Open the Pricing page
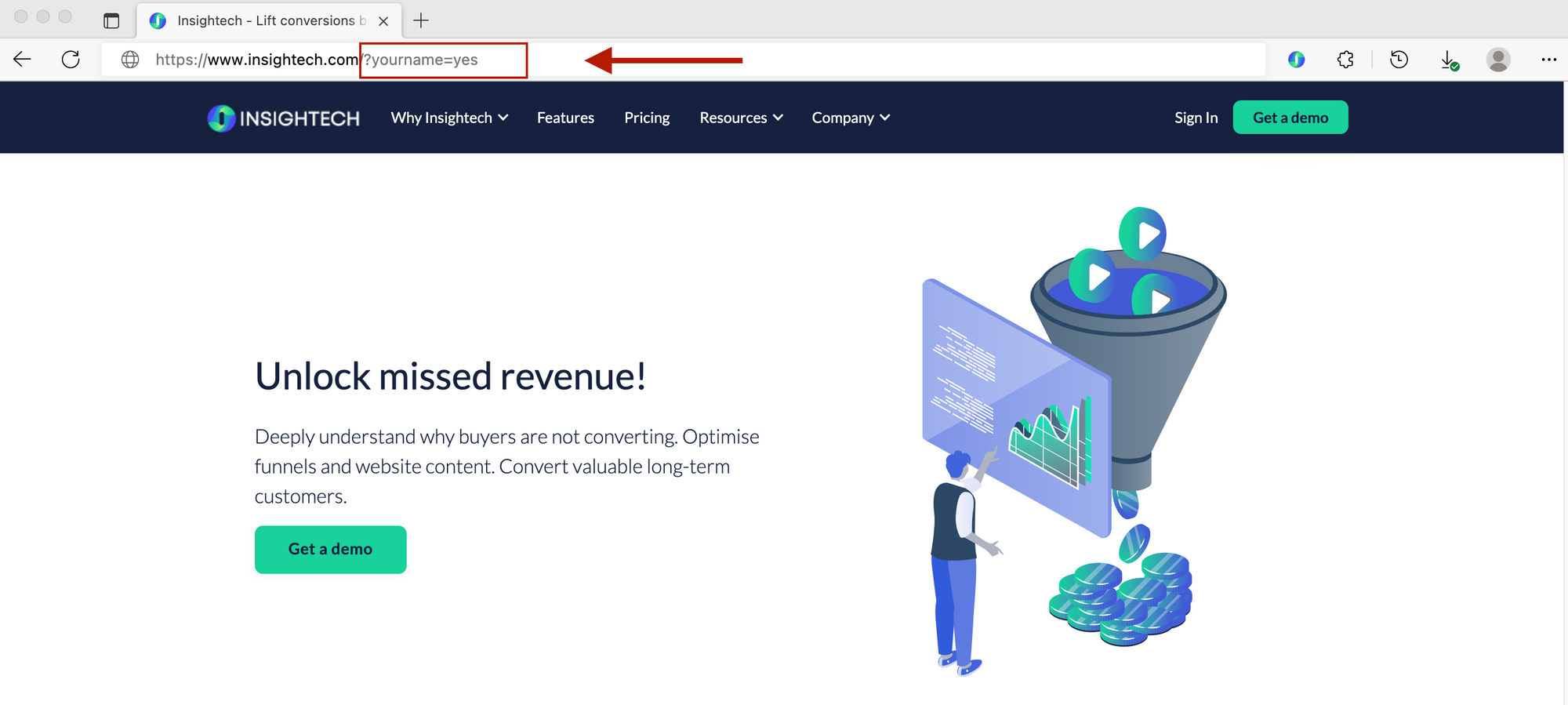 (647, 118)
